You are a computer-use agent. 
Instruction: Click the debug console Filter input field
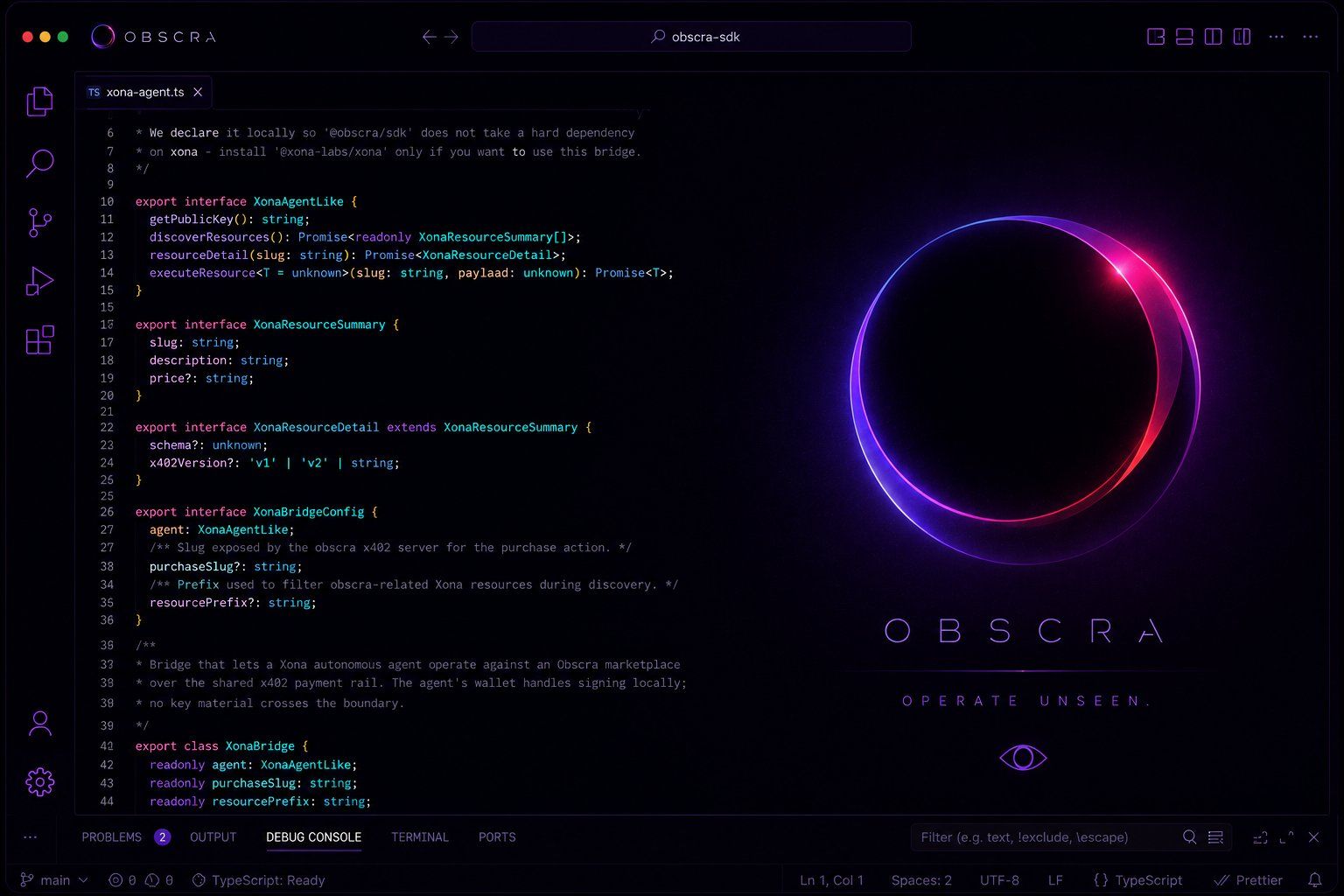(x=1046, y=837)
